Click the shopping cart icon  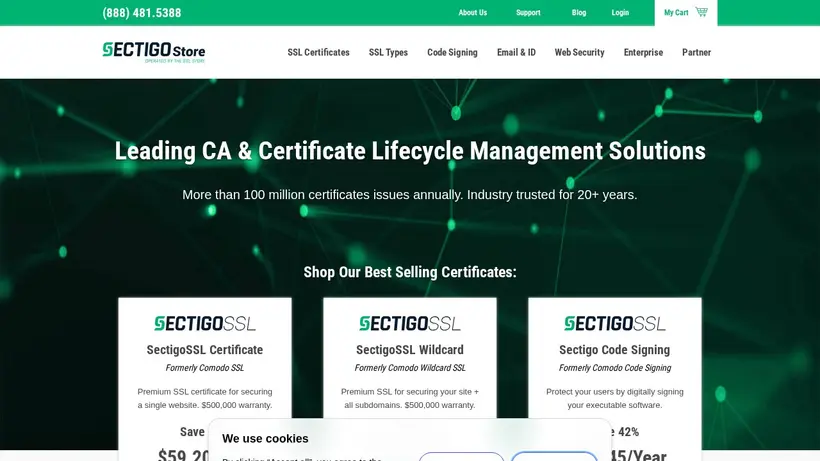[701, 11]
